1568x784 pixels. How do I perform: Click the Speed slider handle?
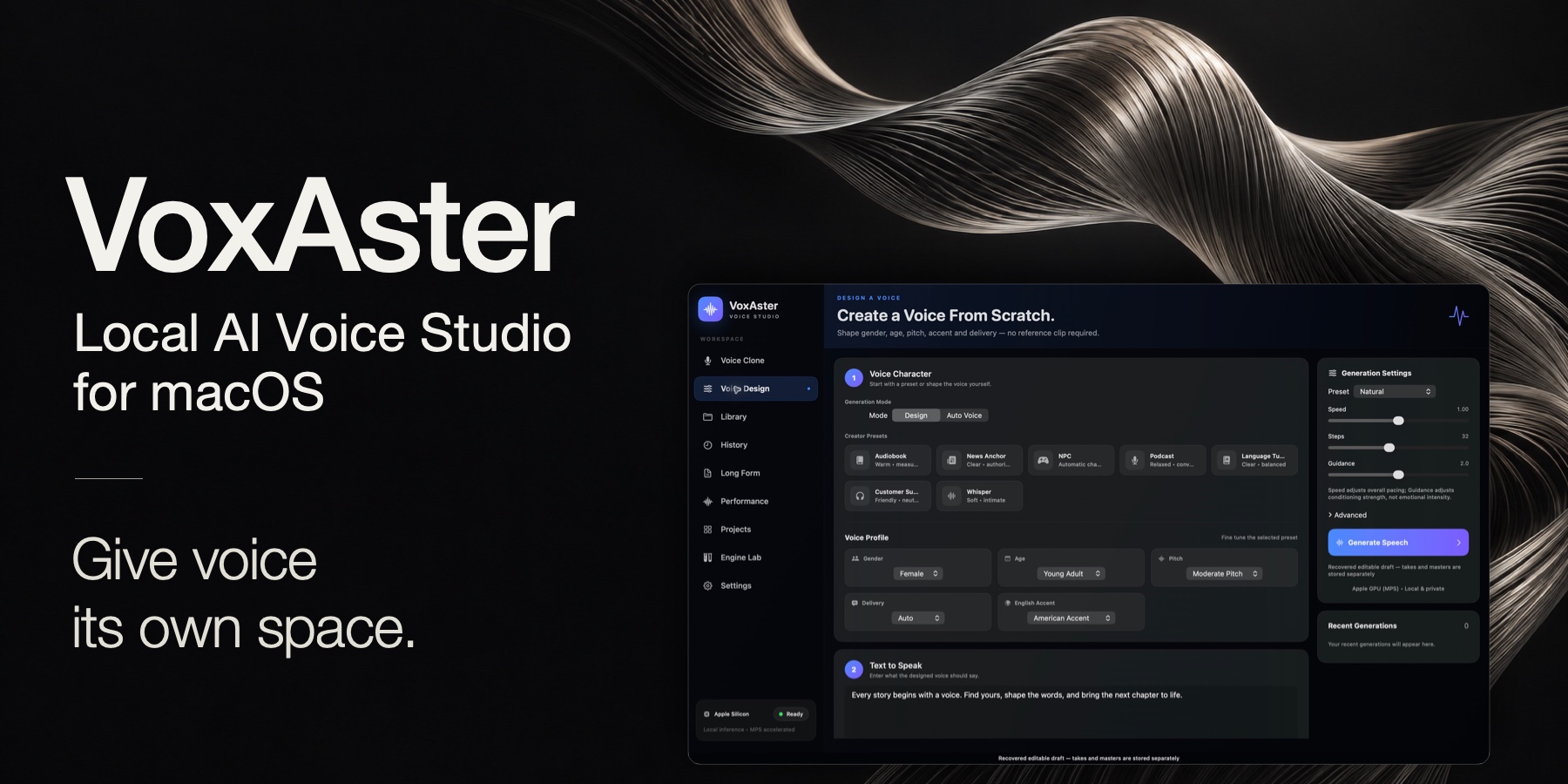tap(1398, 421)
